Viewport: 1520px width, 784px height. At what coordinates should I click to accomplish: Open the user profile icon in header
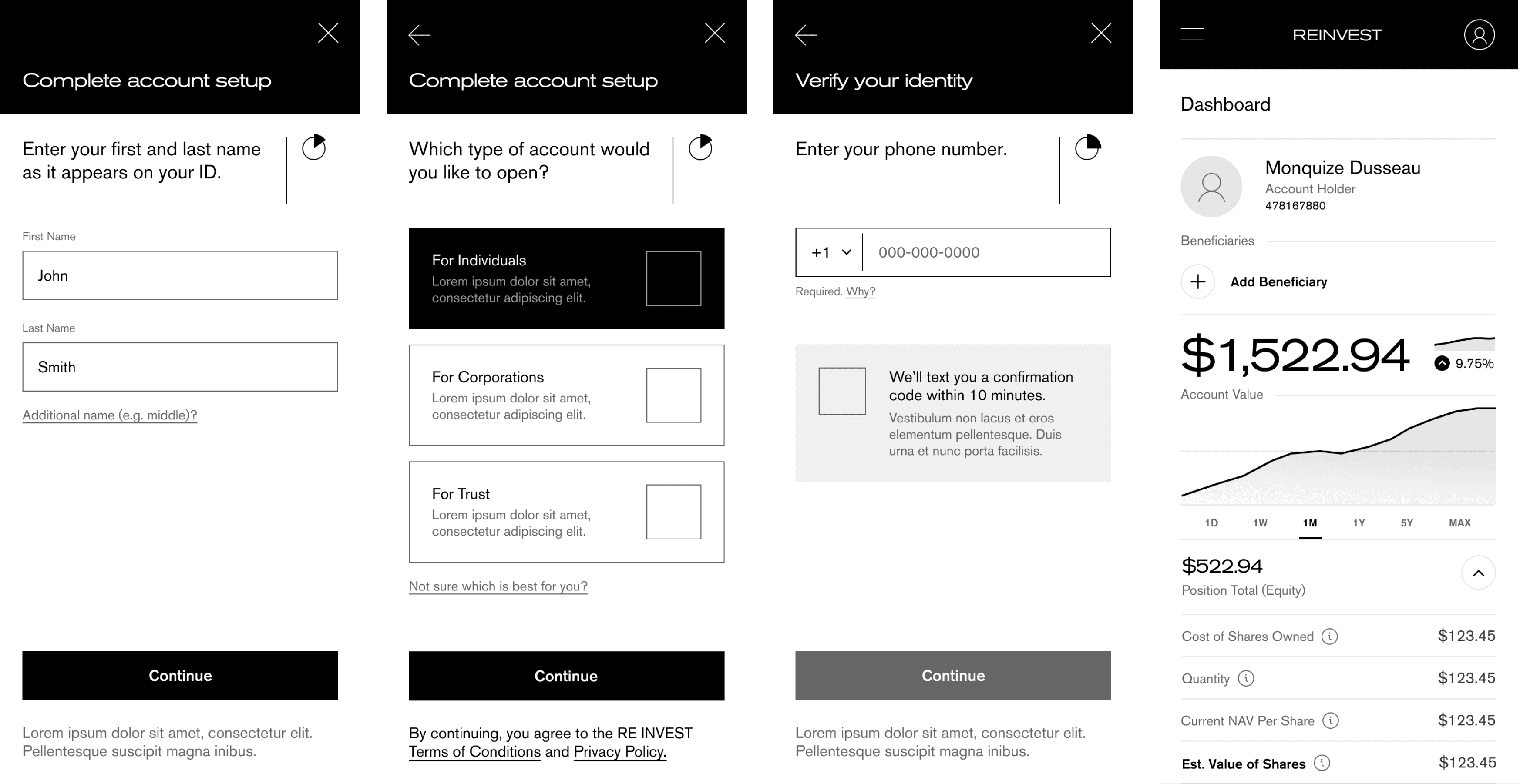point(1479,35)
